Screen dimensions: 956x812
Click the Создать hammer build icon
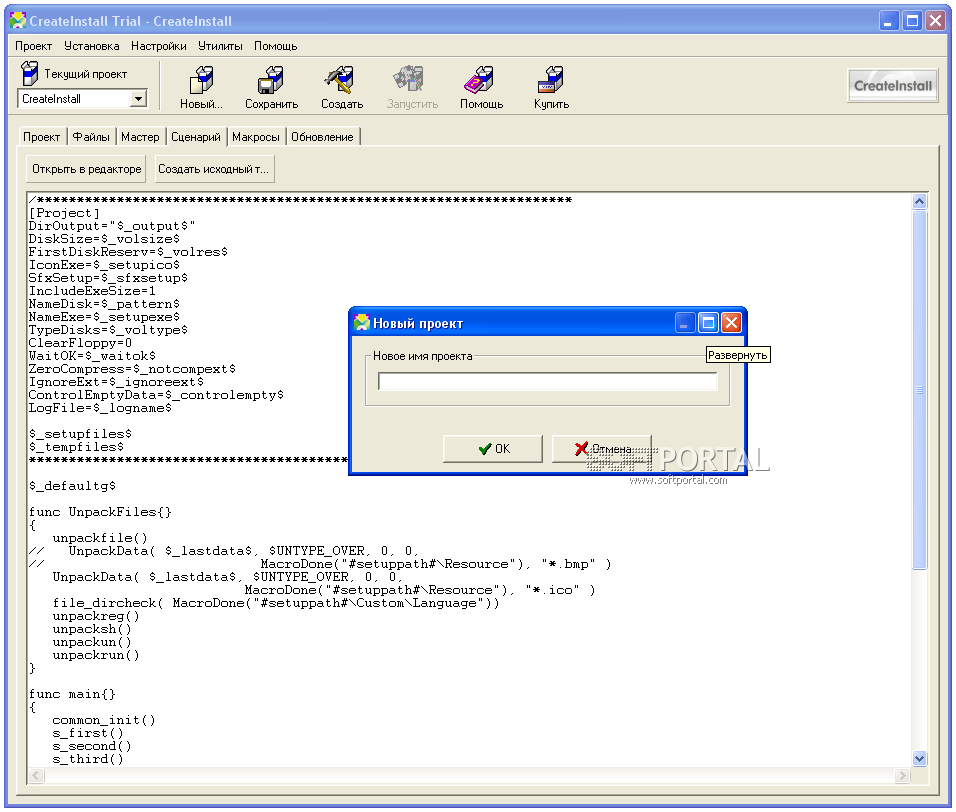coord(341,80)
